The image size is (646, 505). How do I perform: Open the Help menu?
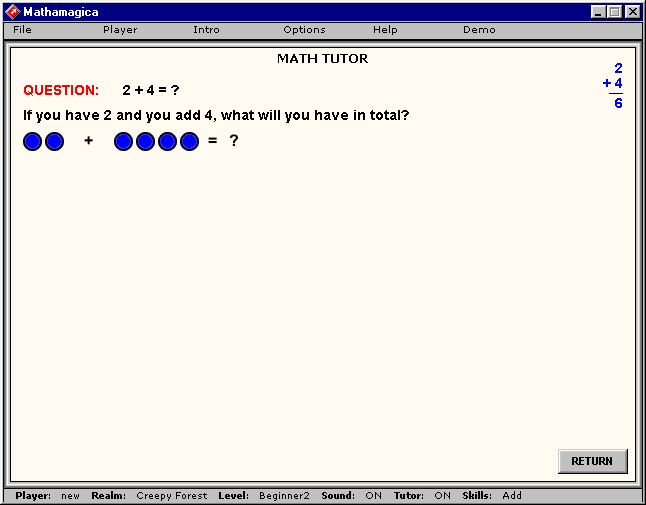pos(385,30)
